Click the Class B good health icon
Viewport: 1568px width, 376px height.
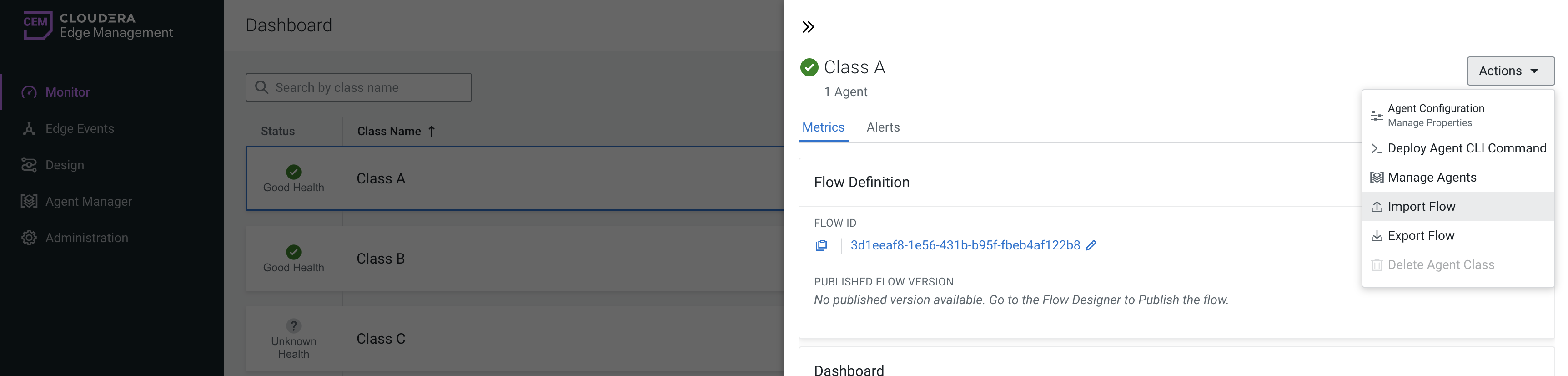[293, 252]
